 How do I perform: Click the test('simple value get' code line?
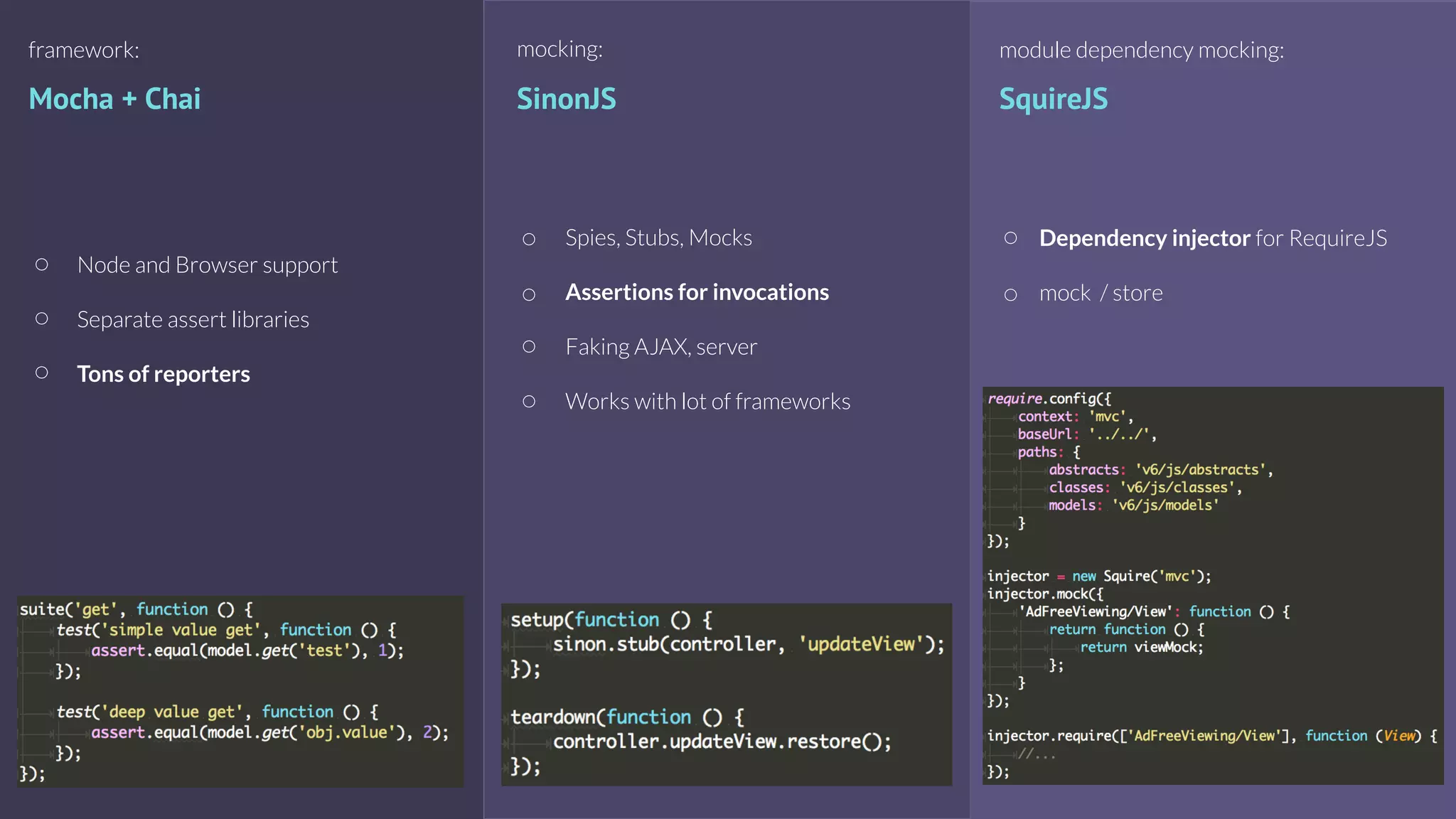(226, 630)
